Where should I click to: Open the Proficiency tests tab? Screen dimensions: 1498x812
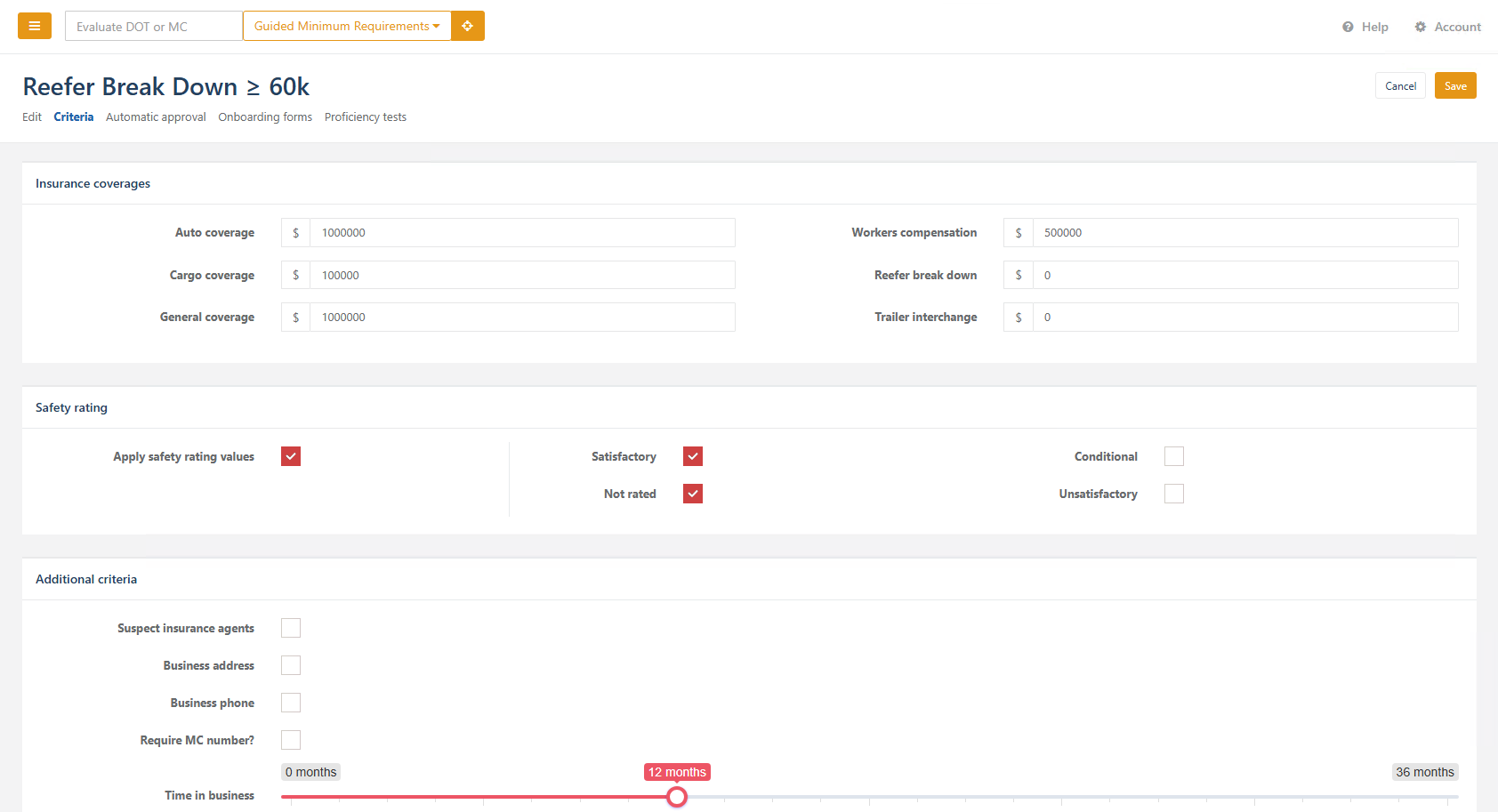click(366, 117)
